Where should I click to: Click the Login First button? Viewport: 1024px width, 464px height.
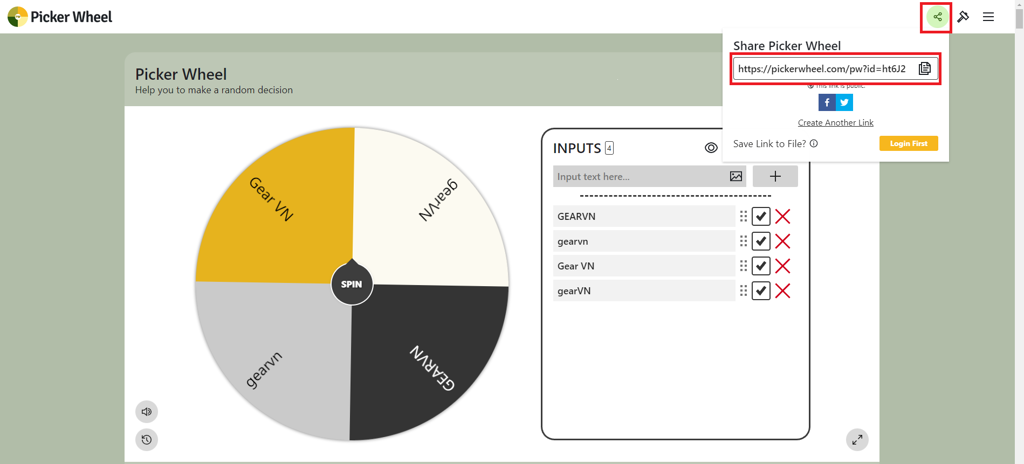tap(908, 144)
